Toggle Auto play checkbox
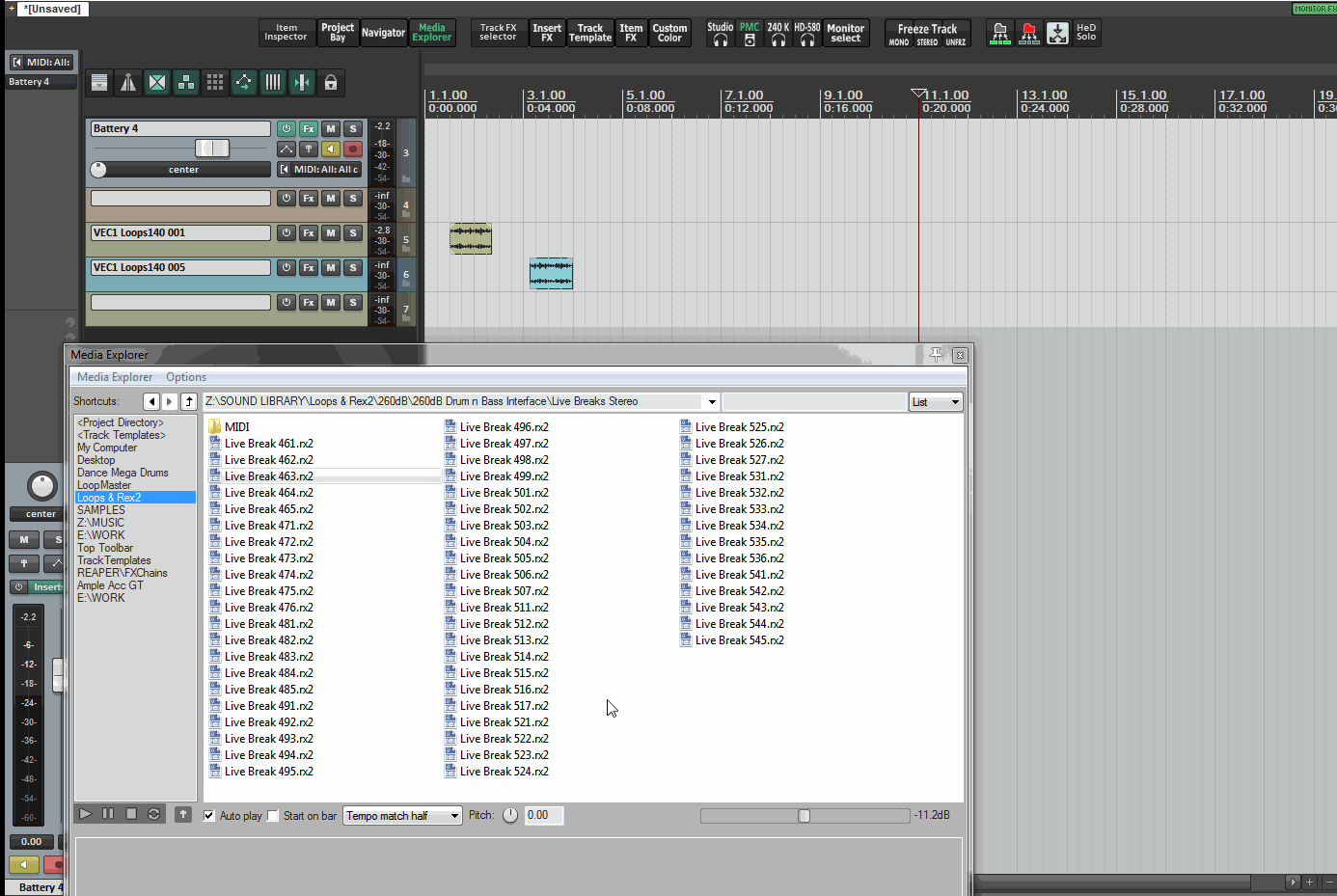The width and height of the screenshot is (1337, 896). point(209,816)
